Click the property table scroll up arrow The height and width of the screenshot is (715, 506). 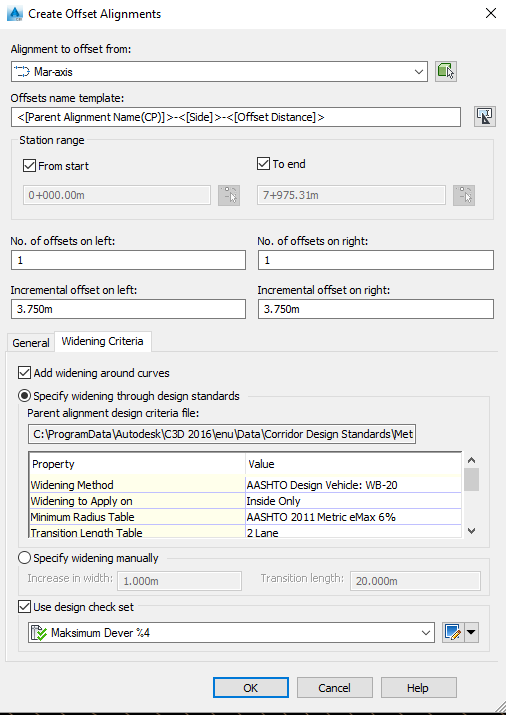pyautogui.click(x=472, y=460)
